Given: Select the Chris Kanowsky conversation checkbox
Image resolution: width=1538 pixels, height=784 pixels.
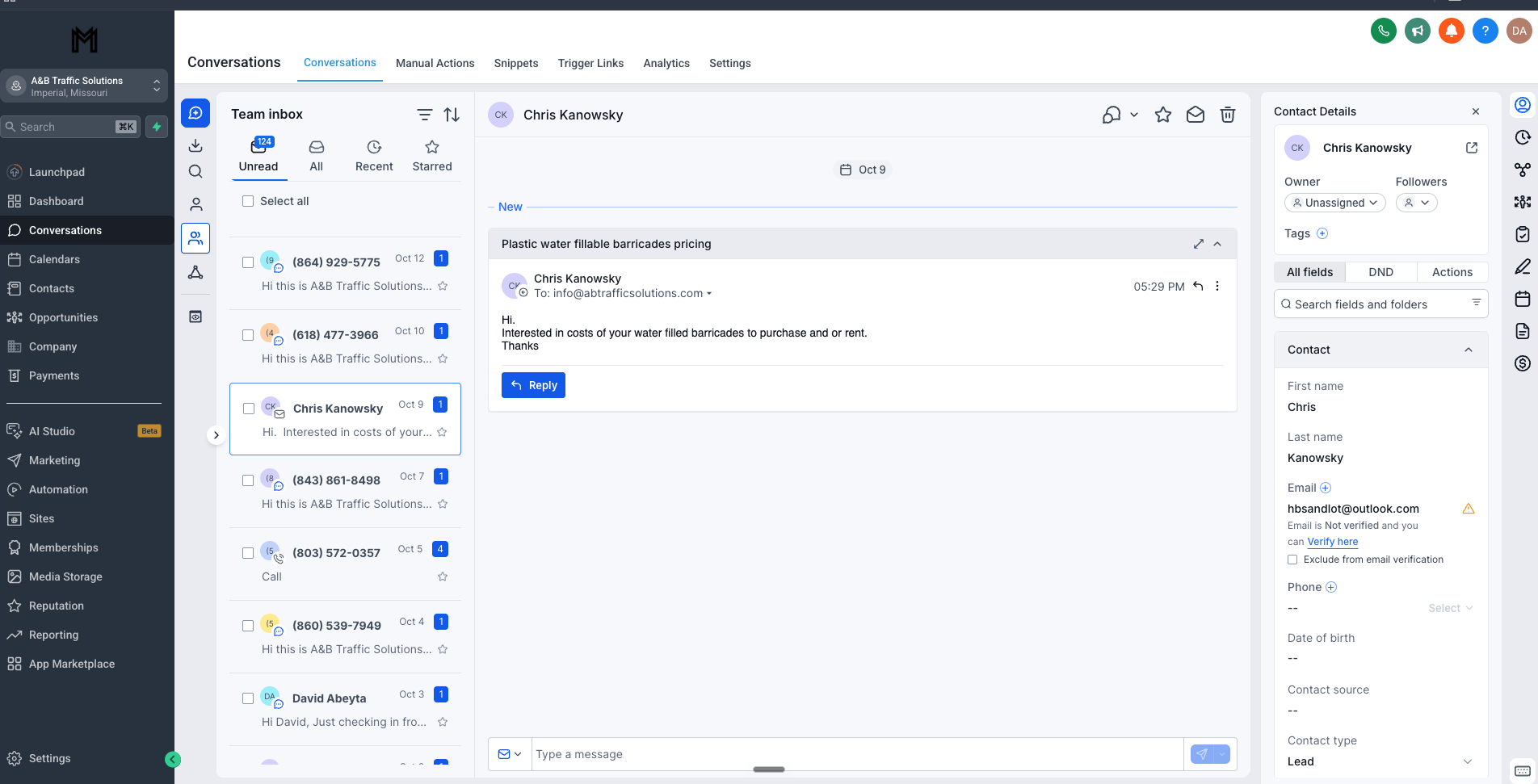Looking at the screenshot, I should tap(249, 409).
